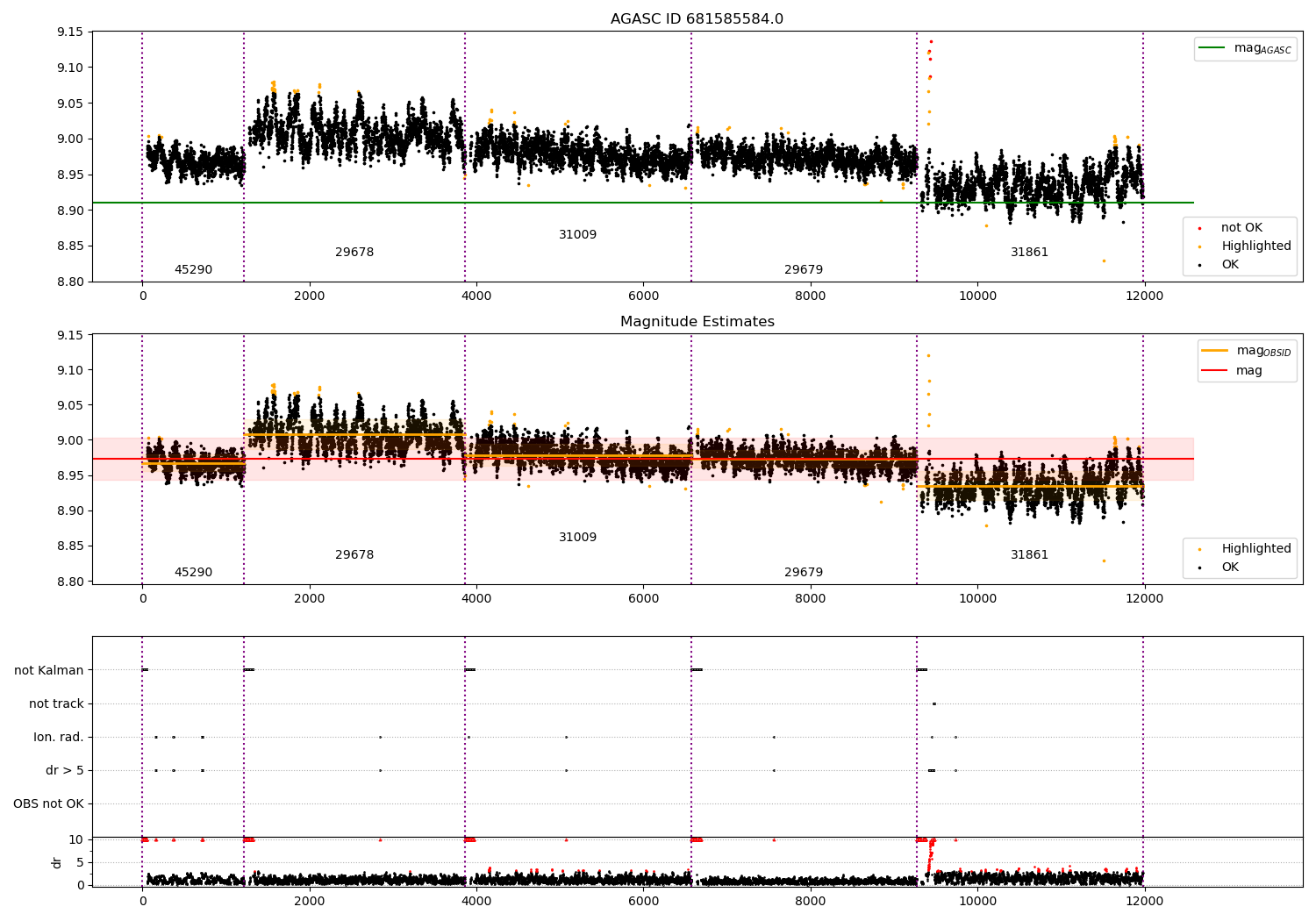Image resolution: width=1316 pixels, height=921 pixels.
Task: Click the 5 y-tick on the dr axis
Action: 81,863
